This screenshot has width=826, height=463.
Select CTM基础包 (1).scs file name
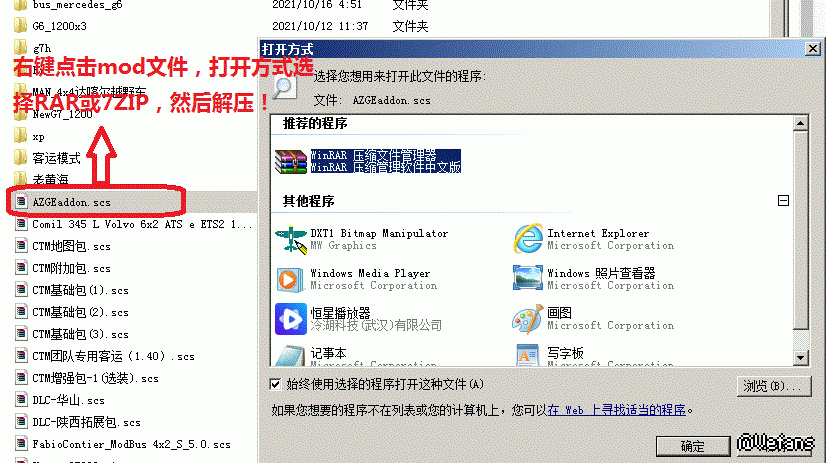coord(81,291)
